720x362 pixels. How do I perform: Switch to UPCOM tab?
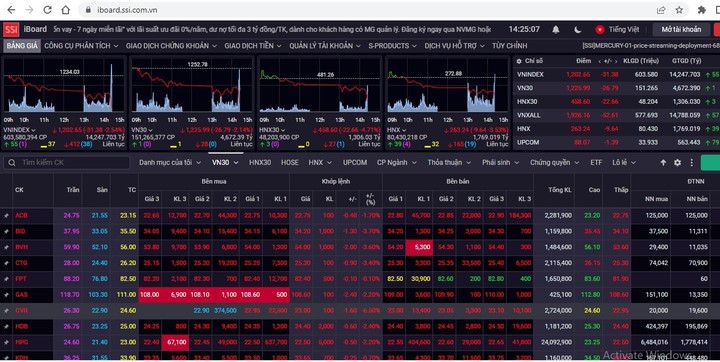[x=354, y=162]
